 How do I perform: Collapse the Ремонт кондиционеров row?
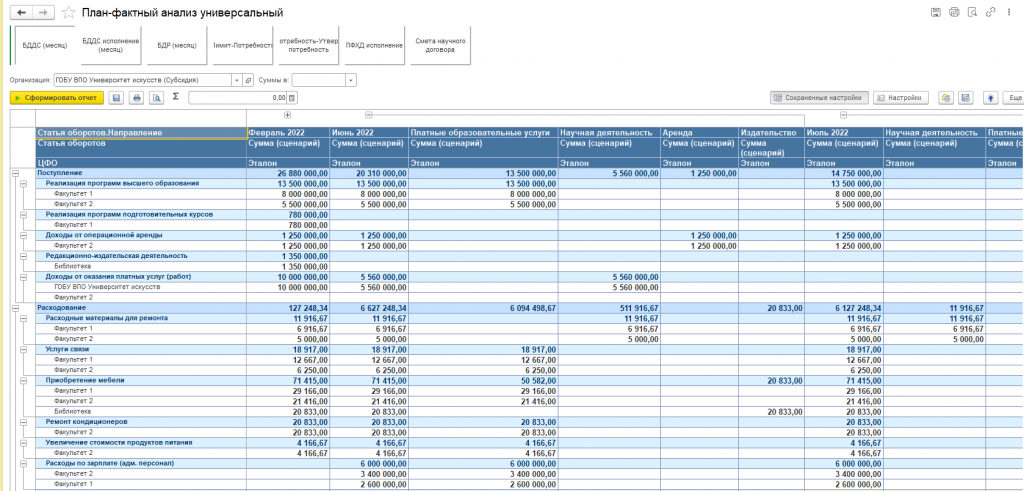[25, 422]
